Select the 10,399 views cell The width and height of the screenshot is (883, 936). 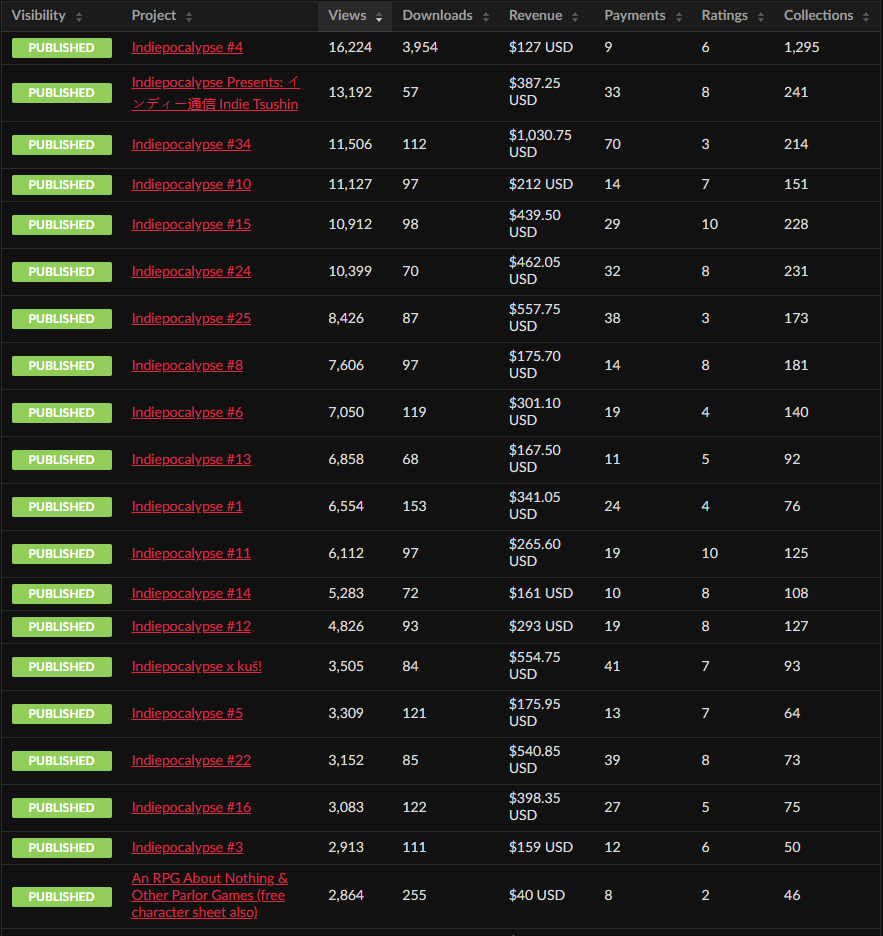coord(350,271)
